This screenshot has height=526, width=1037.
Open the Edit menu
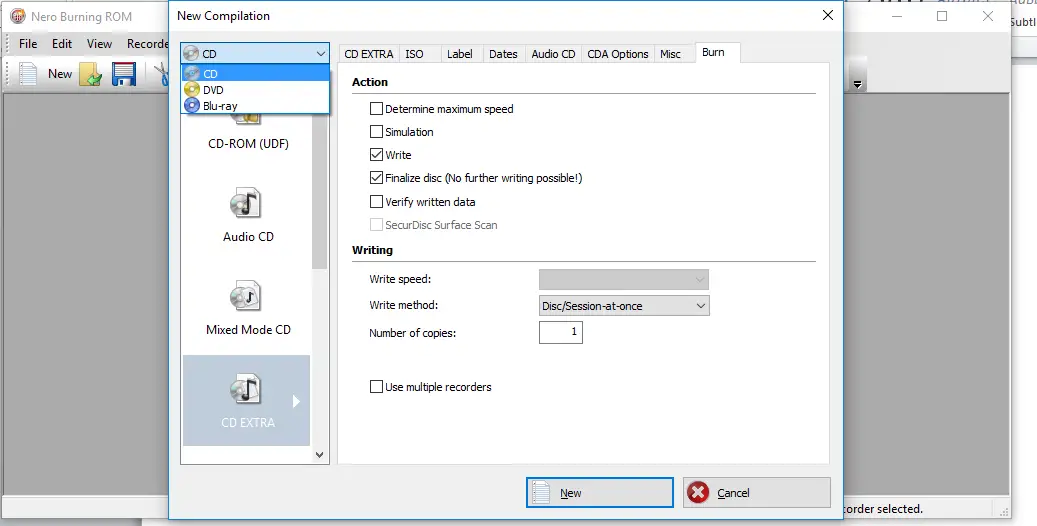click(x=62, y=44)
